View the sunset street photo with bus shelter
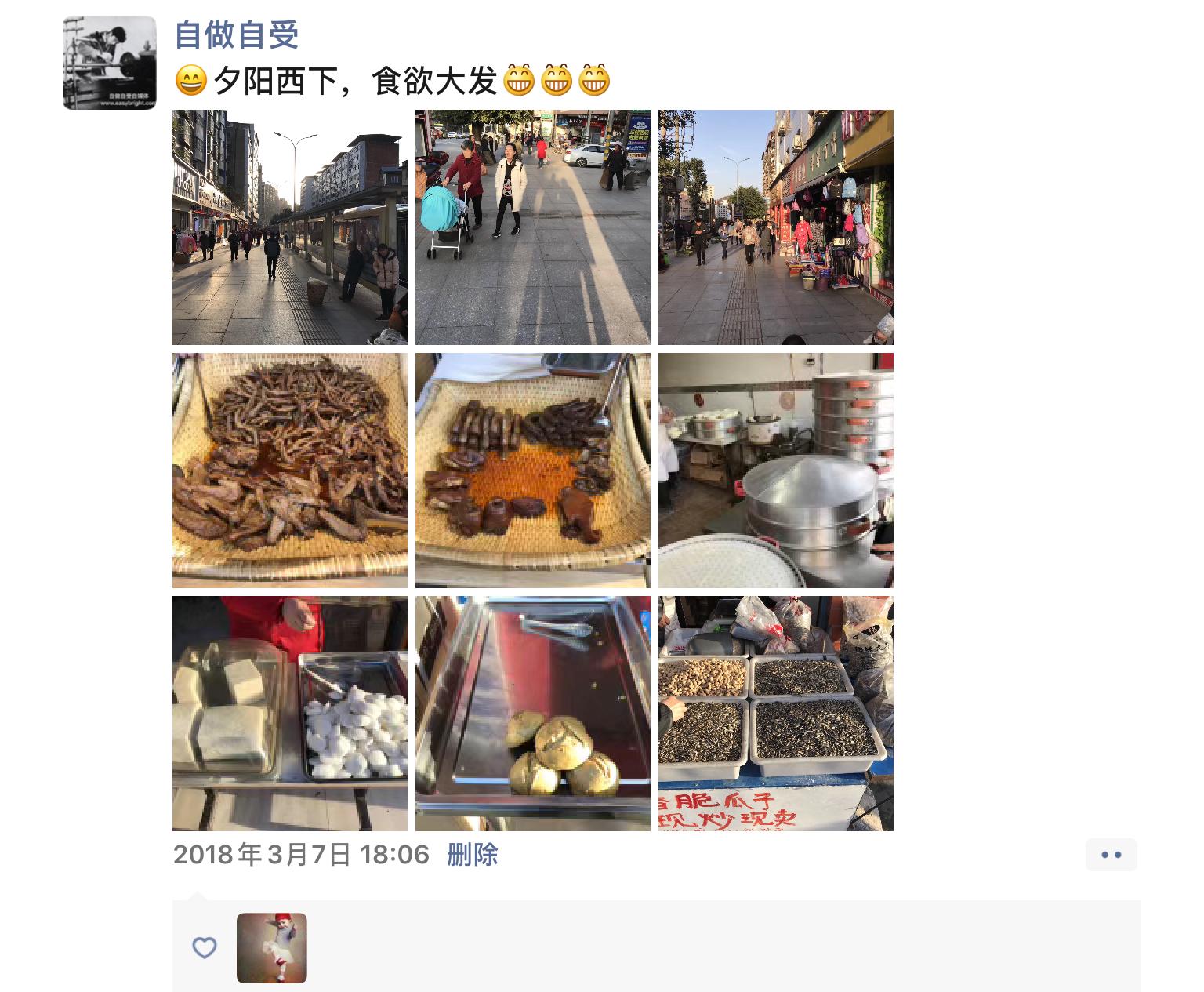This screenshot has width=1204, height=992. click(x=290, y=227)
